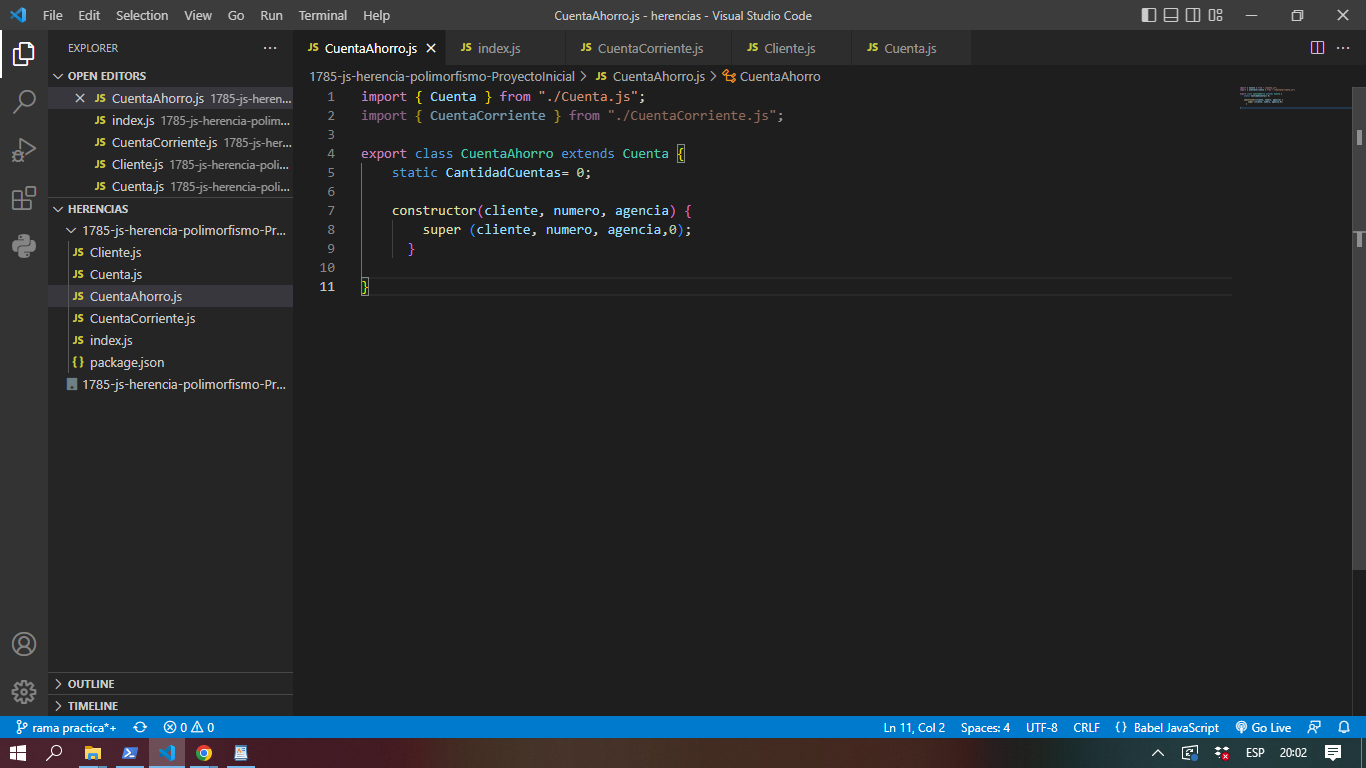Close CuentaAhorro.js in Open Editors list

(80, 98)
